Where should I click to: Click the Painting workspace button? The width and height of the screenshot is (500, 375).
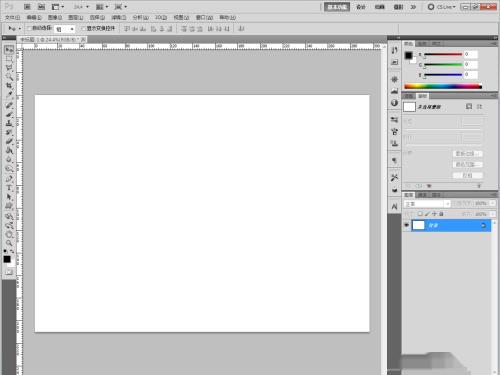coord(379,7)
